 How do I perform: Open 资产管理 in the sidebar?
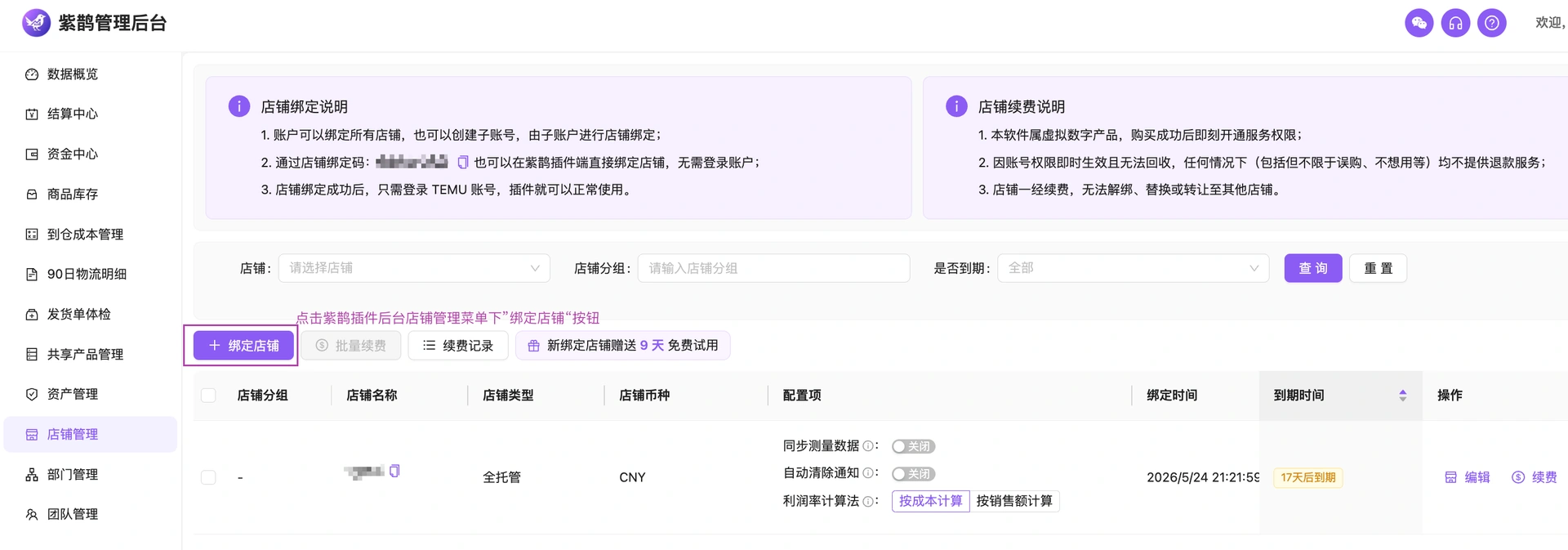click(x=90, y=395)
